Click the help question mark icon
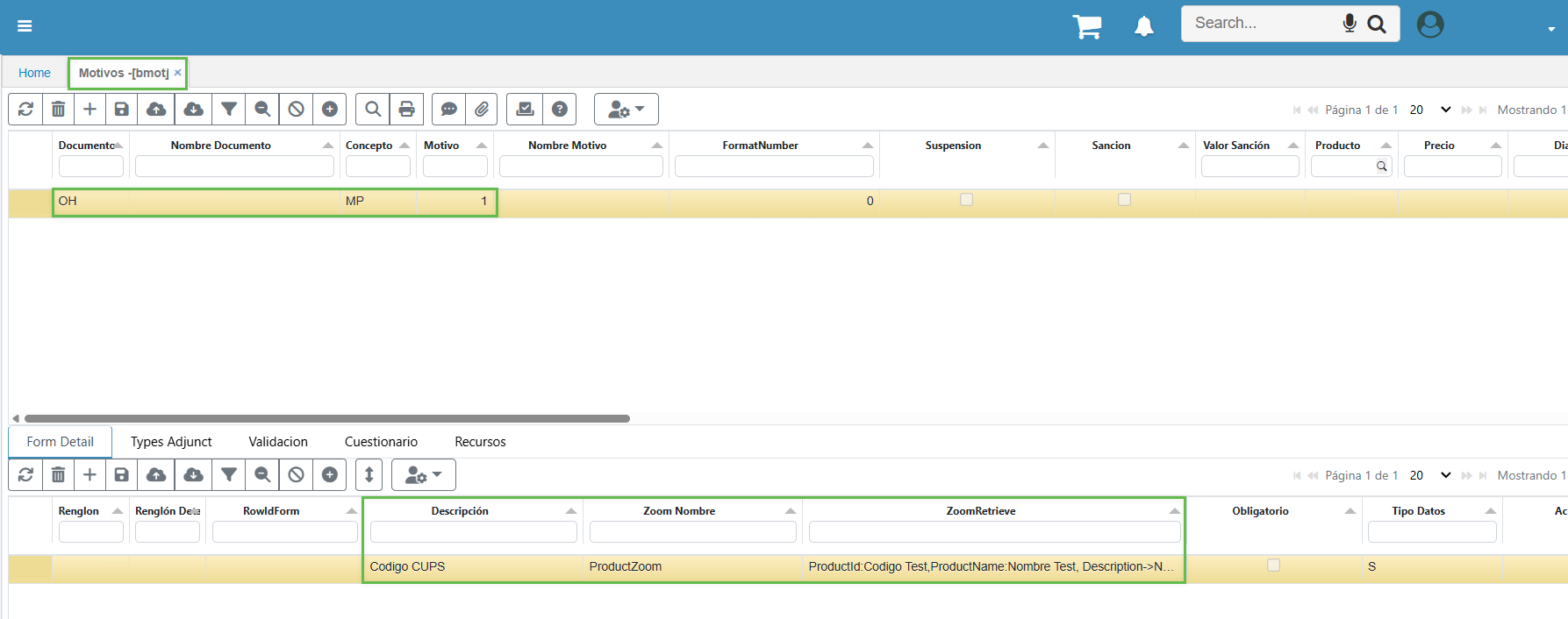1568x619 pixels. pyautogui.click(x=559, y=110)
